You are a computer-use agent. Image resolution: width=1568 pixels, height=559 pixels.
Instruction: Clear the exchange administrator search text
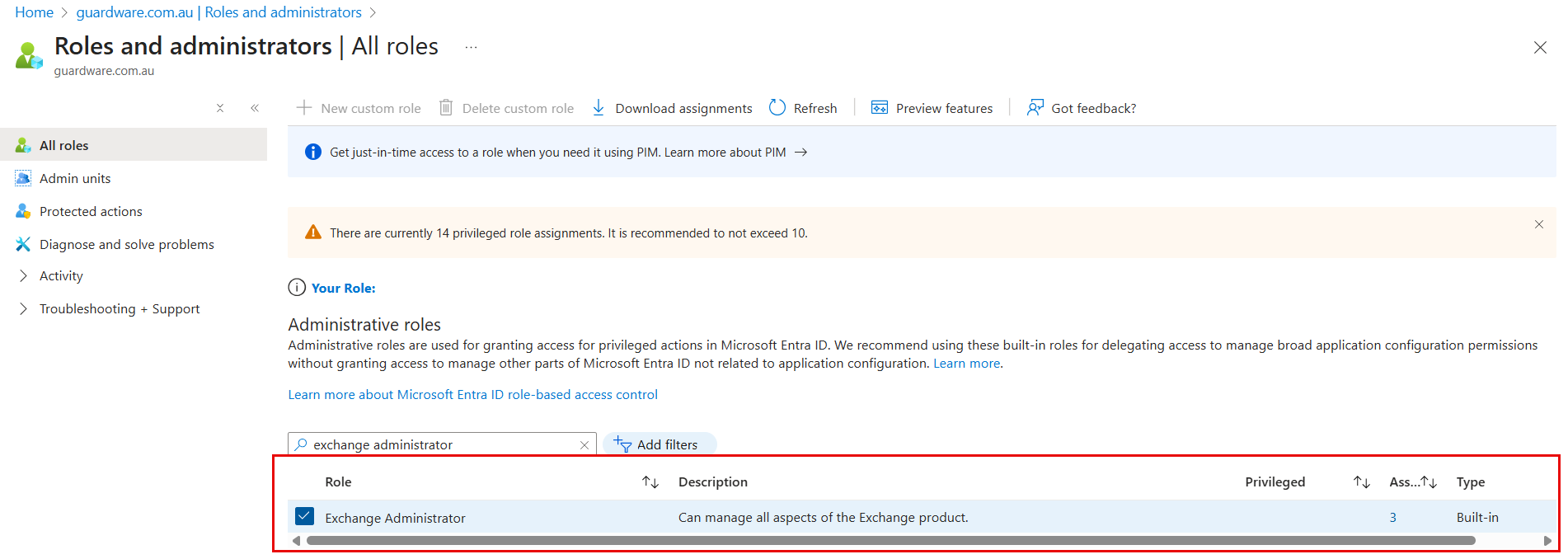coord(584,445)
